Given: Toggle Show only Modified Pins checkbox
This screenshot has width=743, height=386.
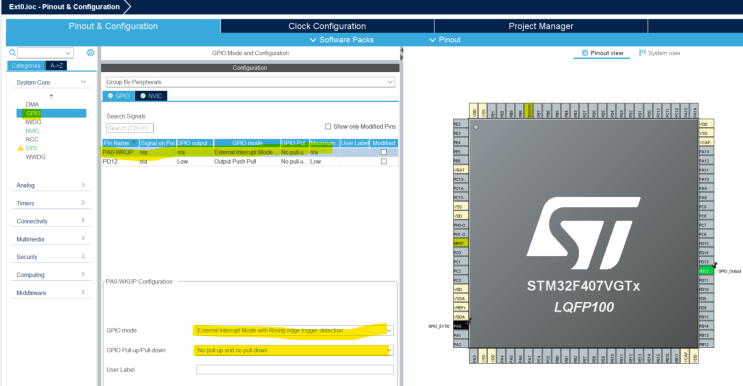Looking at the screenshot, I should click(x=328, y=126).
